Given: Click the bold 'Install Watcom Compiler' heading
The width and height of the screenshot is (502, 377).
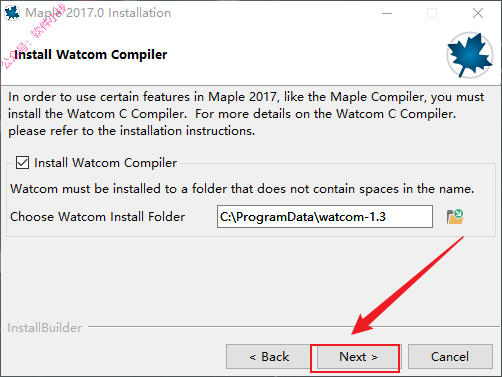Looking at the screenshot, I should point(91,55).
